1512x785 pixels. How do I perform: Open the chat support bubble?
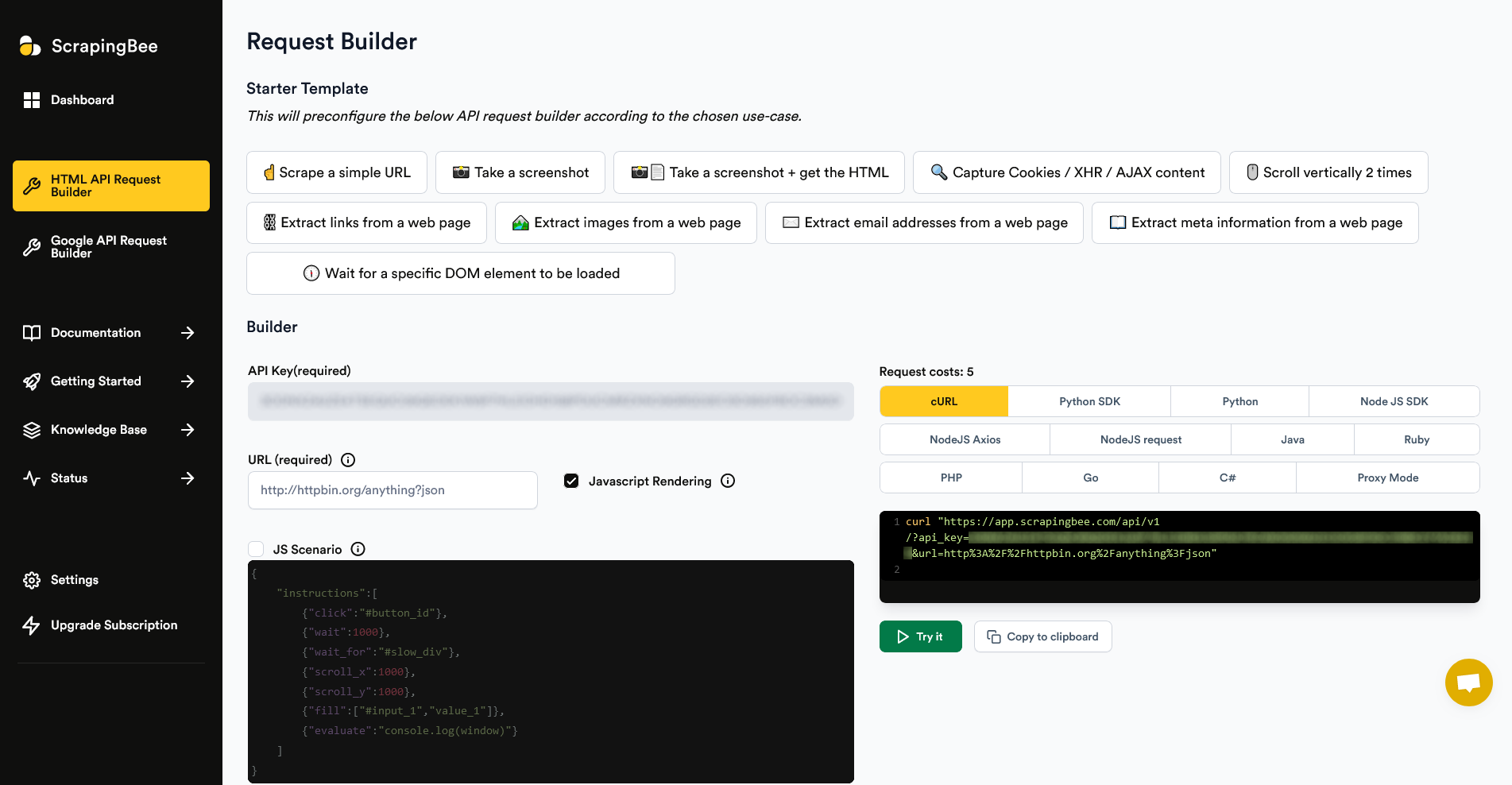pos(1468,683)
